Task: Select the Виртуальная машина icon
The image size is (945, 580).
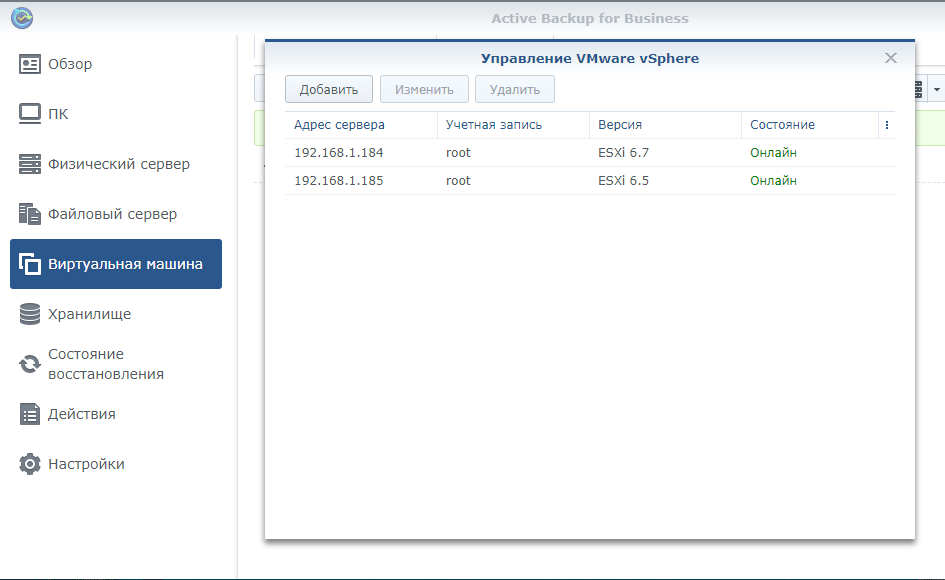Action: 30,264
